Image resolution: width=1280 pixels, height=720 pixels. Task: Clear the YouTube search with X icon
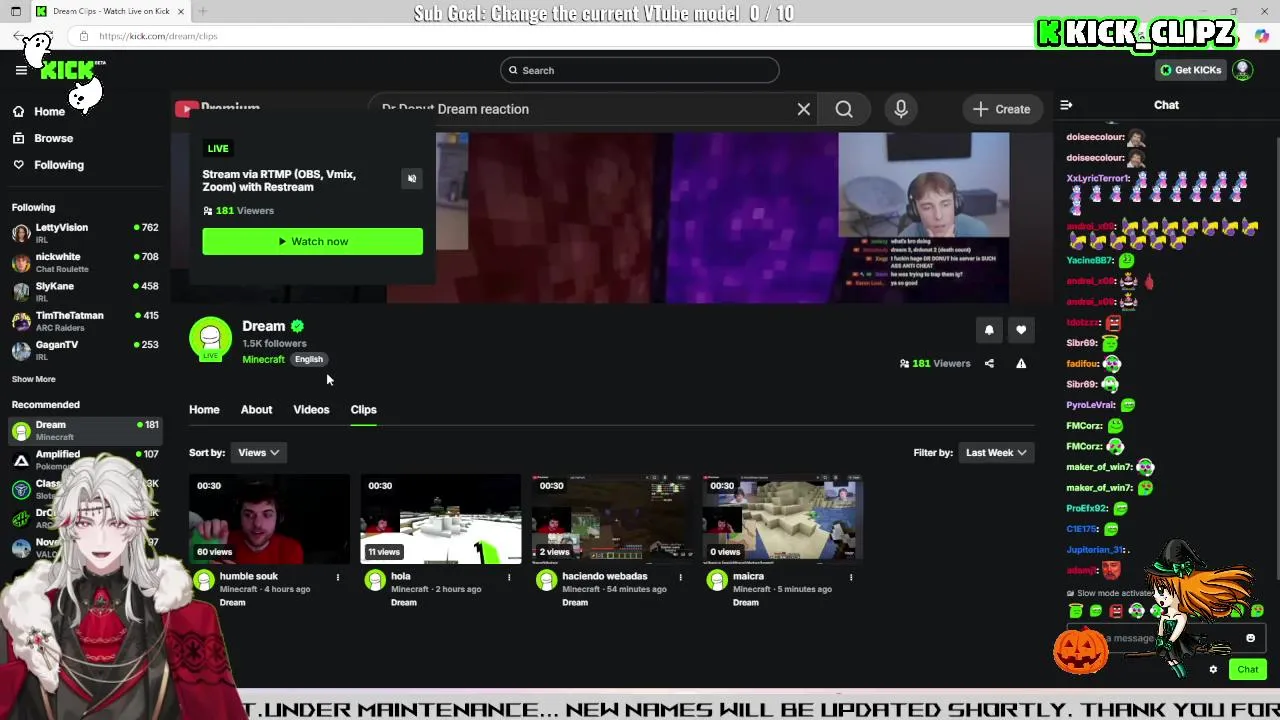(x=804, y=109)
